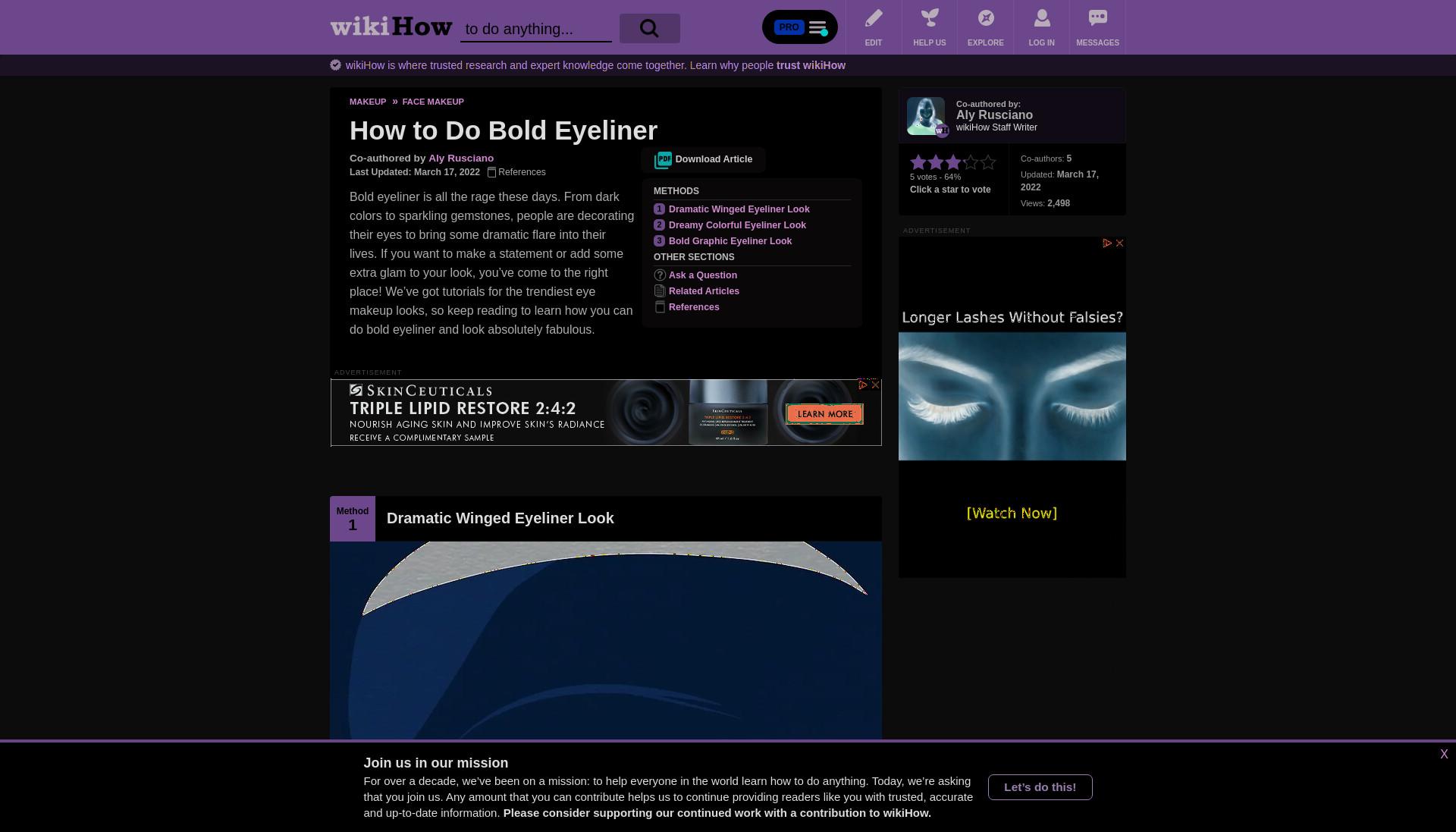Open the Messages speech bubble icon
The width and height of the screenshot is (1456, 832).
coord(1097,18)
